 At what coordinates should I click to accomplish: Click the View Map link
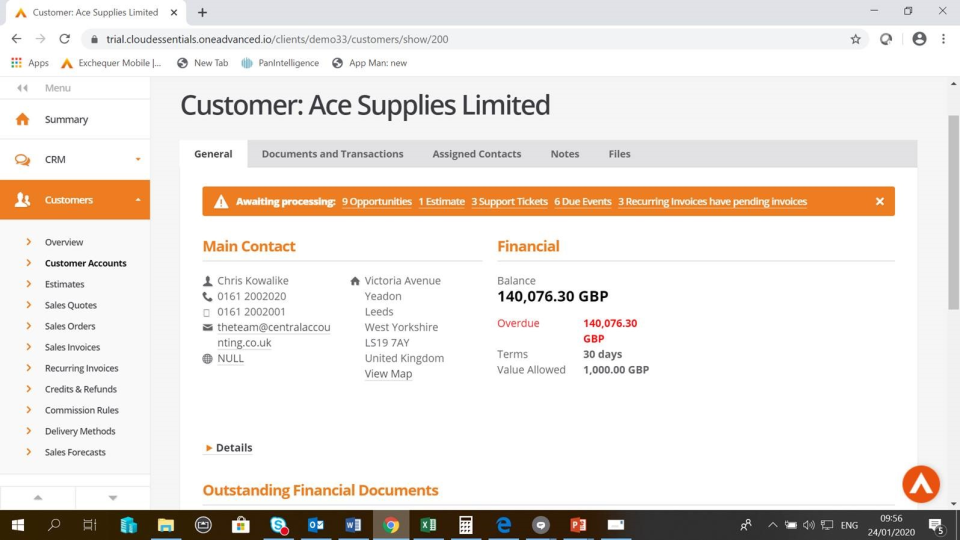[x=388, y=373]
